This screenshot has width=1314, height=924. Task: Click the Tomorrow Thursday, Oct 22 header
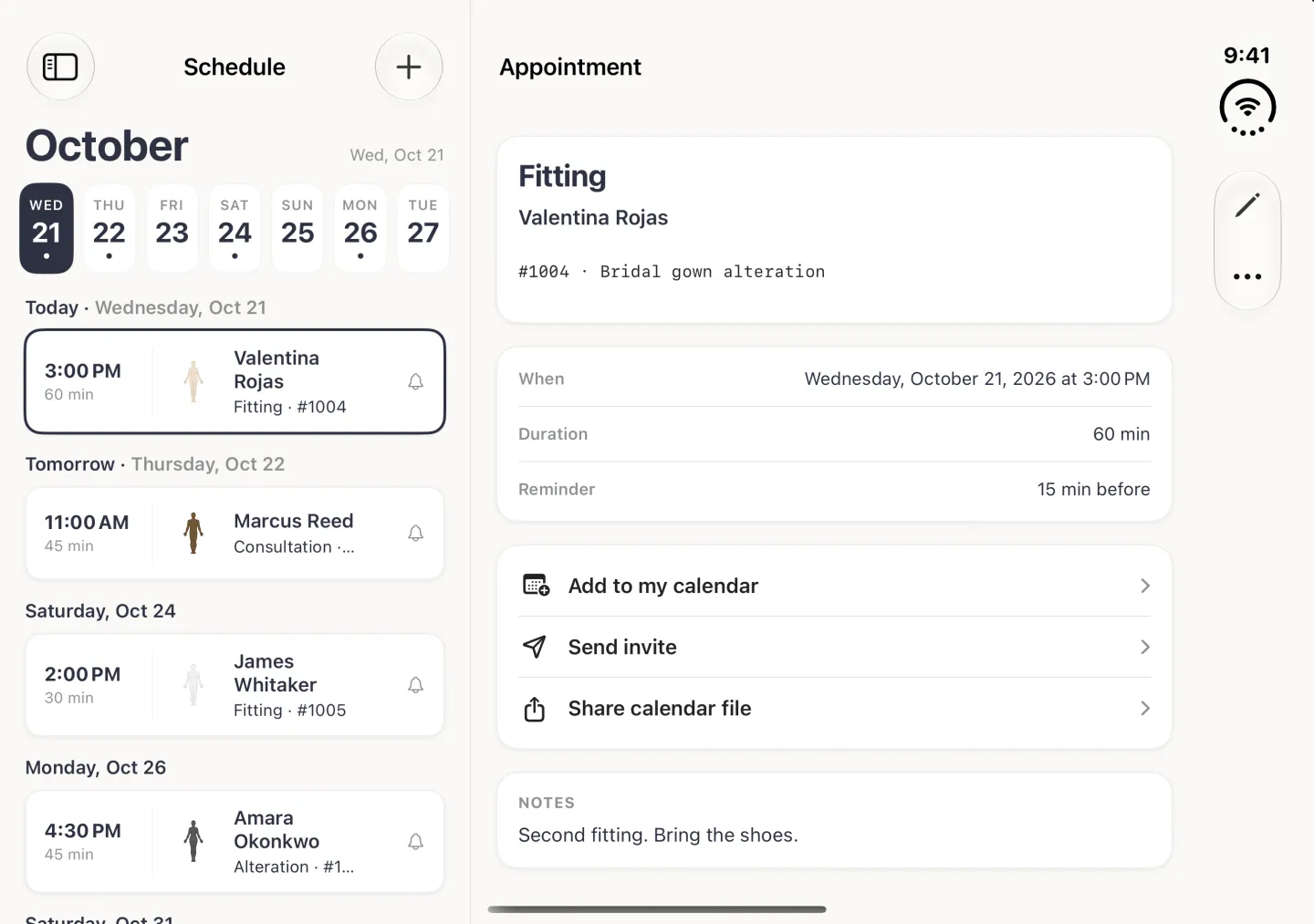[x=155, y=464]
